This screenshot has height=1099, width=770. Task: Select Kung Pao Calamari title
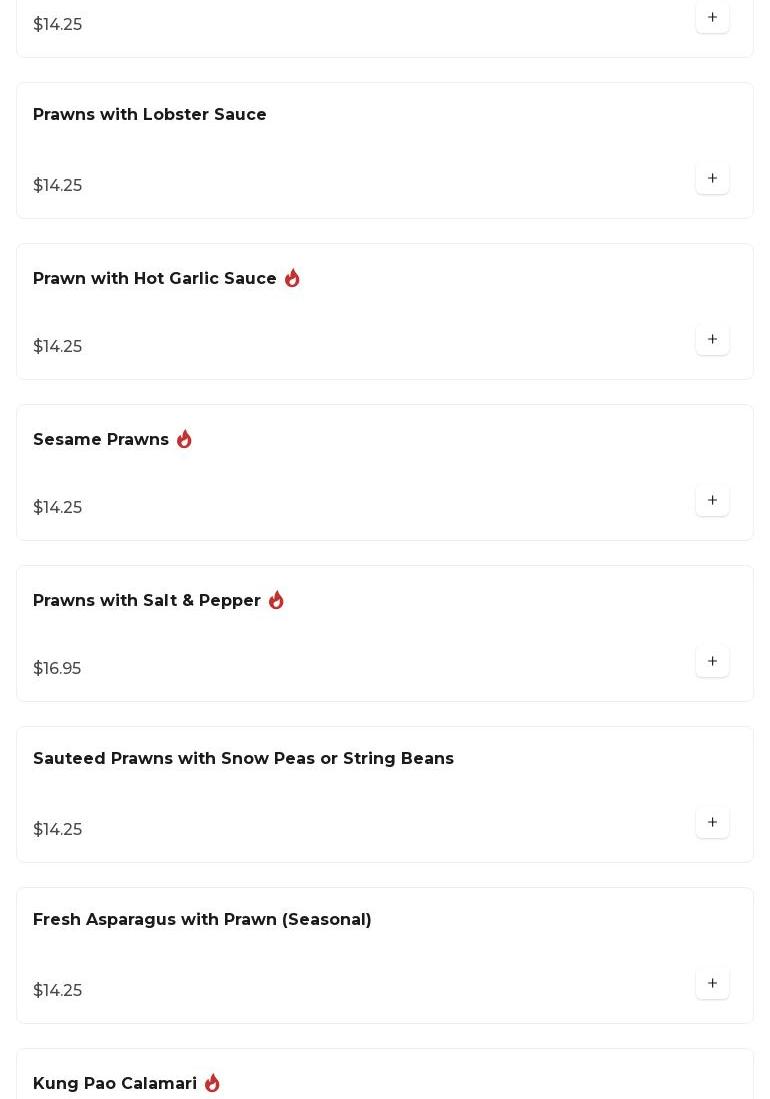(115, 1084)
